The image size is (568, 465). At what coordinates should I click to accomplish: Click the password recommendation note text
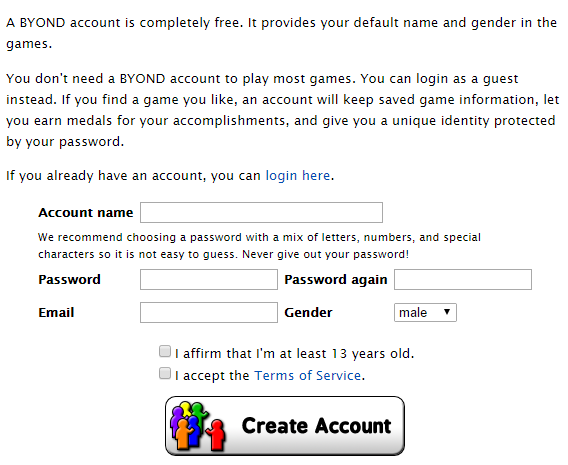259,246
